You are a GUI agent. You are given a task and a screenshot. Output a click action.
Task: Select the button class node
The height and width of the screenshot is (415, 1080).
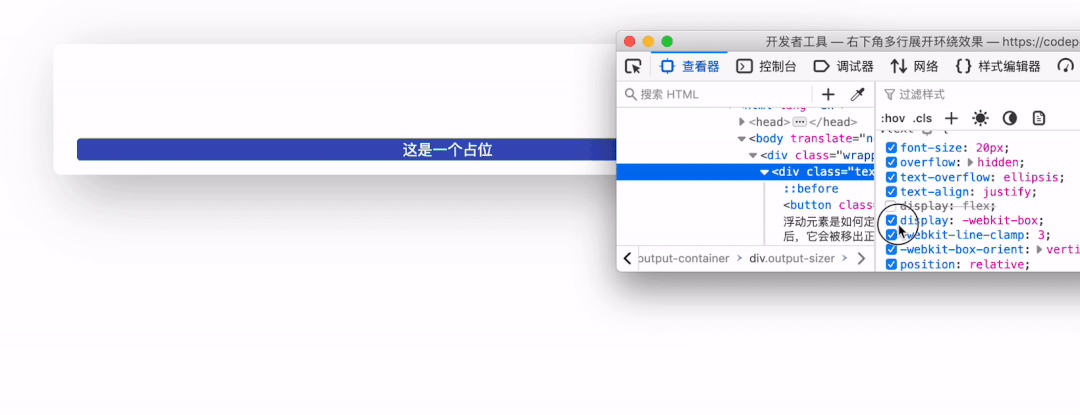[829, 205]
